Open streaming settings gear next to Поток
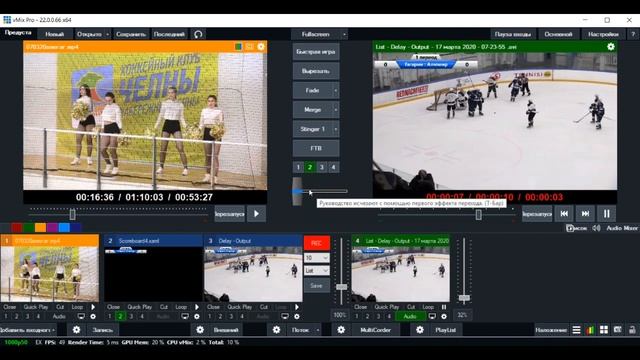This screenshot has height=360, width=640. 277,330
